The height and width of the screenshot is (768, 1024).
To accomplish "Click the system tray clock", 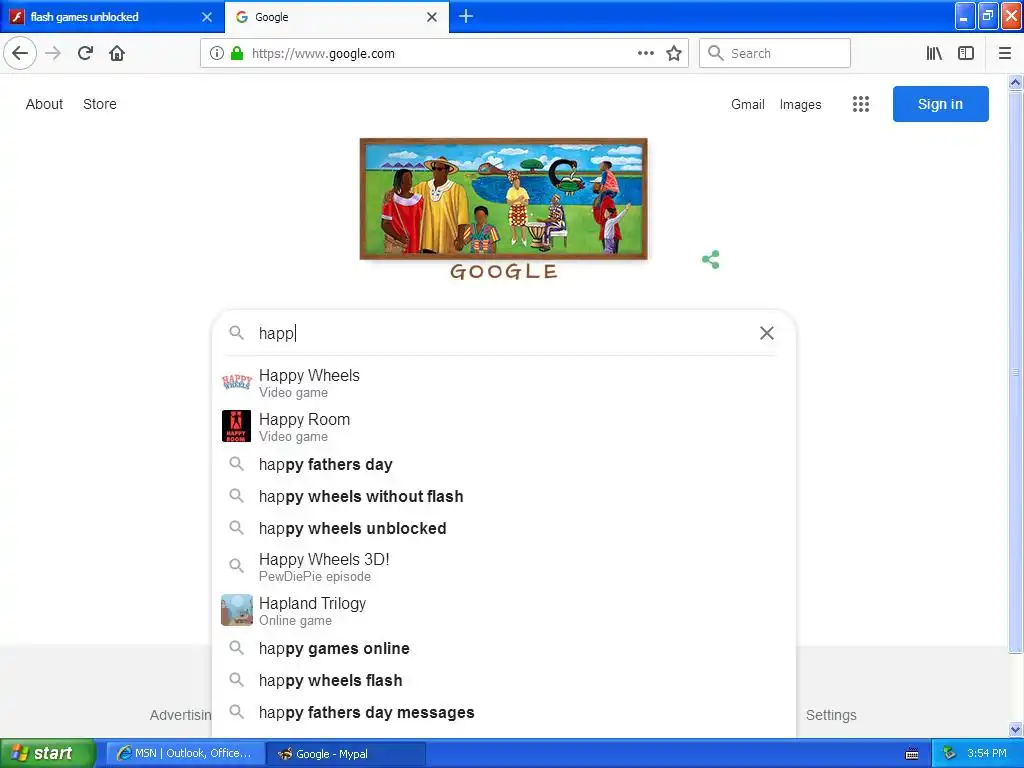I will coord(987,753).
